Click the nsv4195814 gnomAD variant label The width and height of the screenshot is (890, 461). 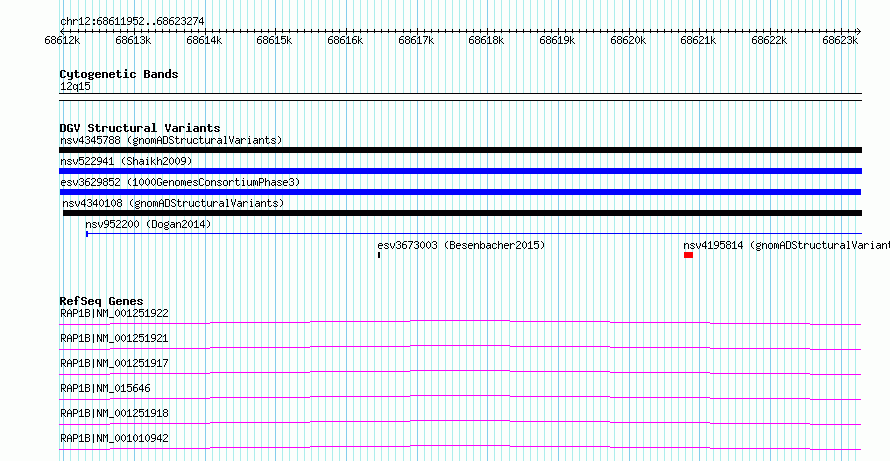pyautogui.click(x=787, y=245)
